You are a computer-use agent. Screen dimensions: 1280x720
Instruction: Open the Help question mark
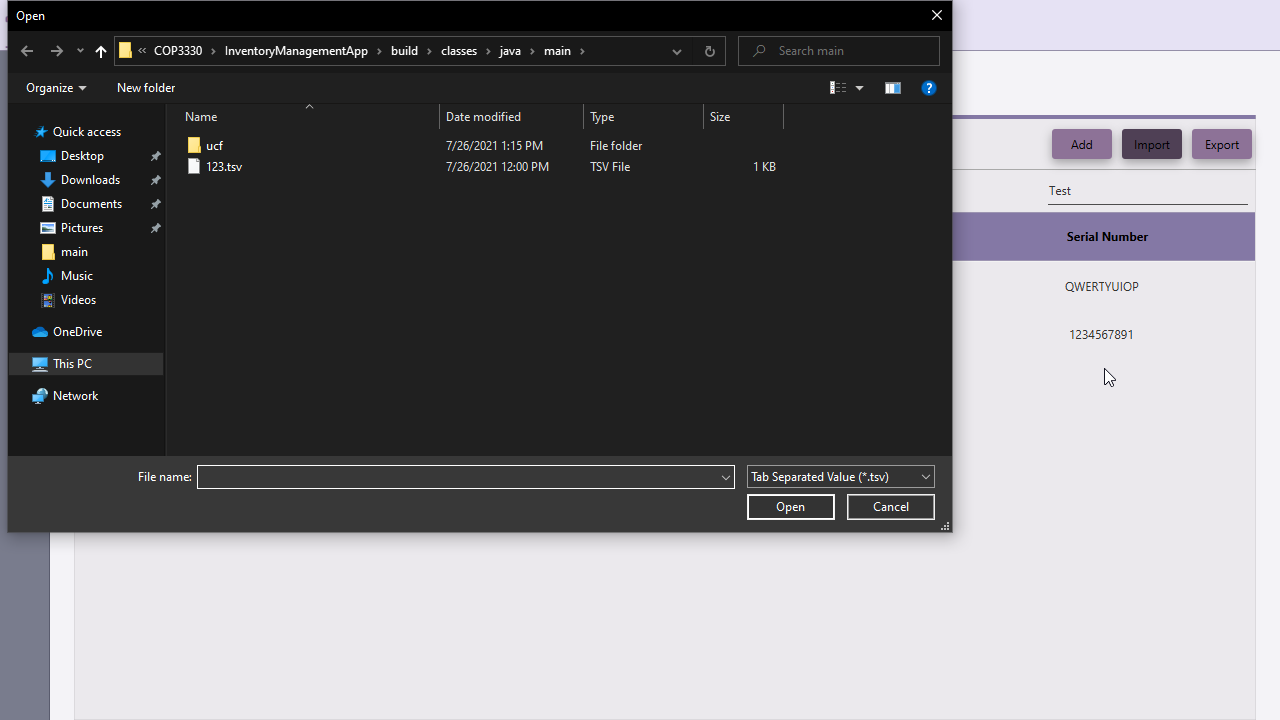[x=929, y=88]
